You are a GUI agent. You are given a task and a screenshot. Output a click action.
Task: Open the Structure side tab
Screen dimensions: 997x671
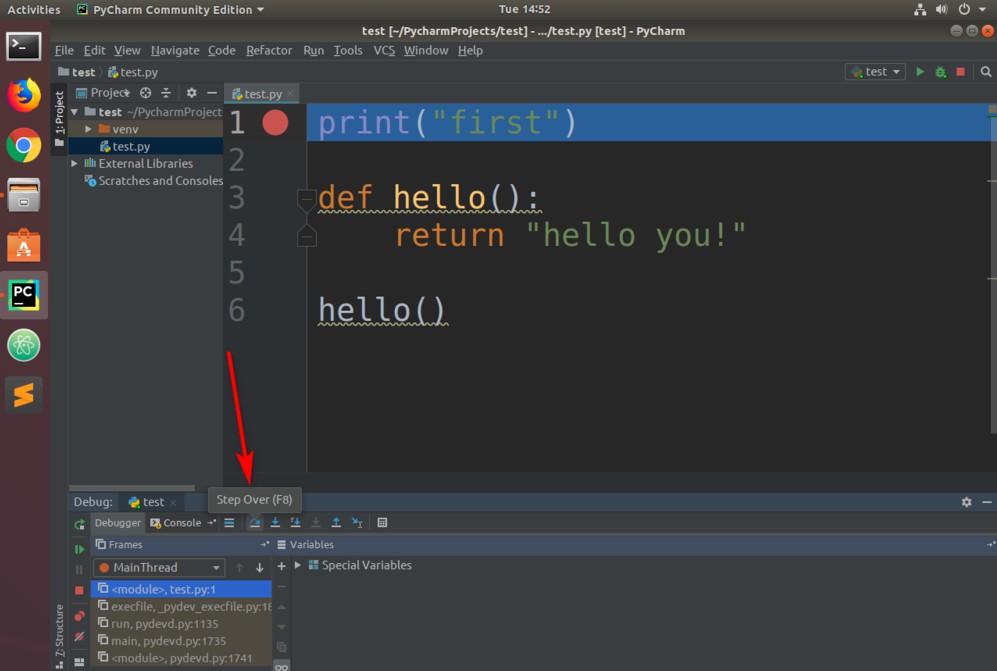point(59,636)
